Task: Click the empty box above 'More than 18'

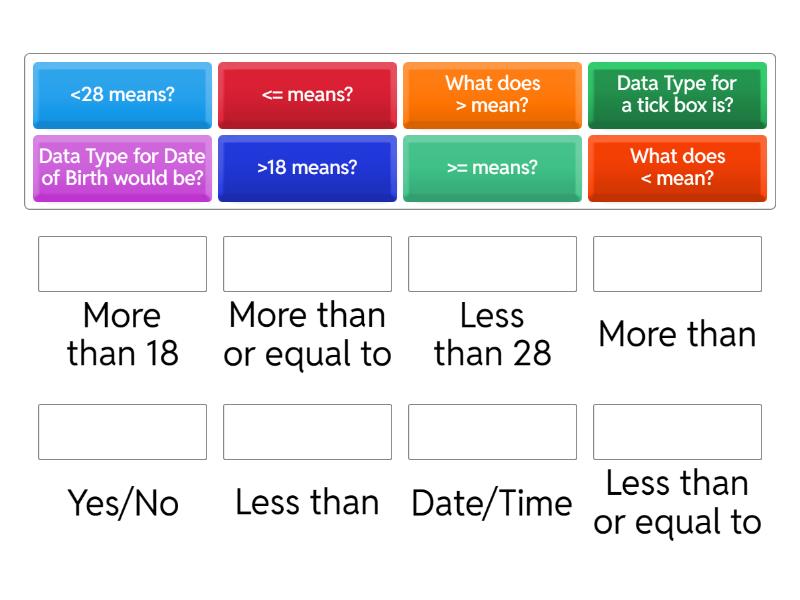Action: click(122, 264)
